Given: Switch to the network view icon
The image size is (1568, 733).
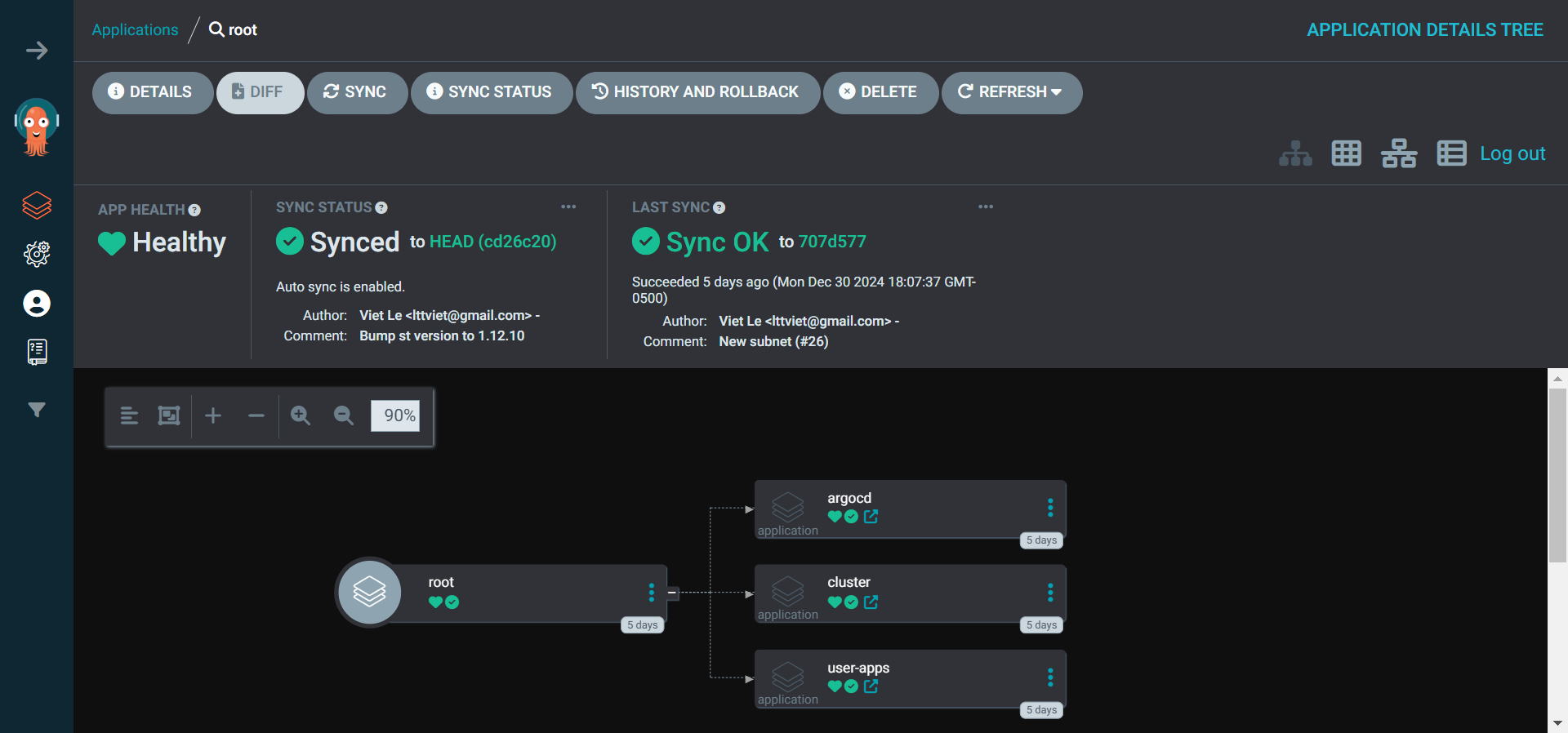Looking at the screenshot, I should click(1399, 153).
